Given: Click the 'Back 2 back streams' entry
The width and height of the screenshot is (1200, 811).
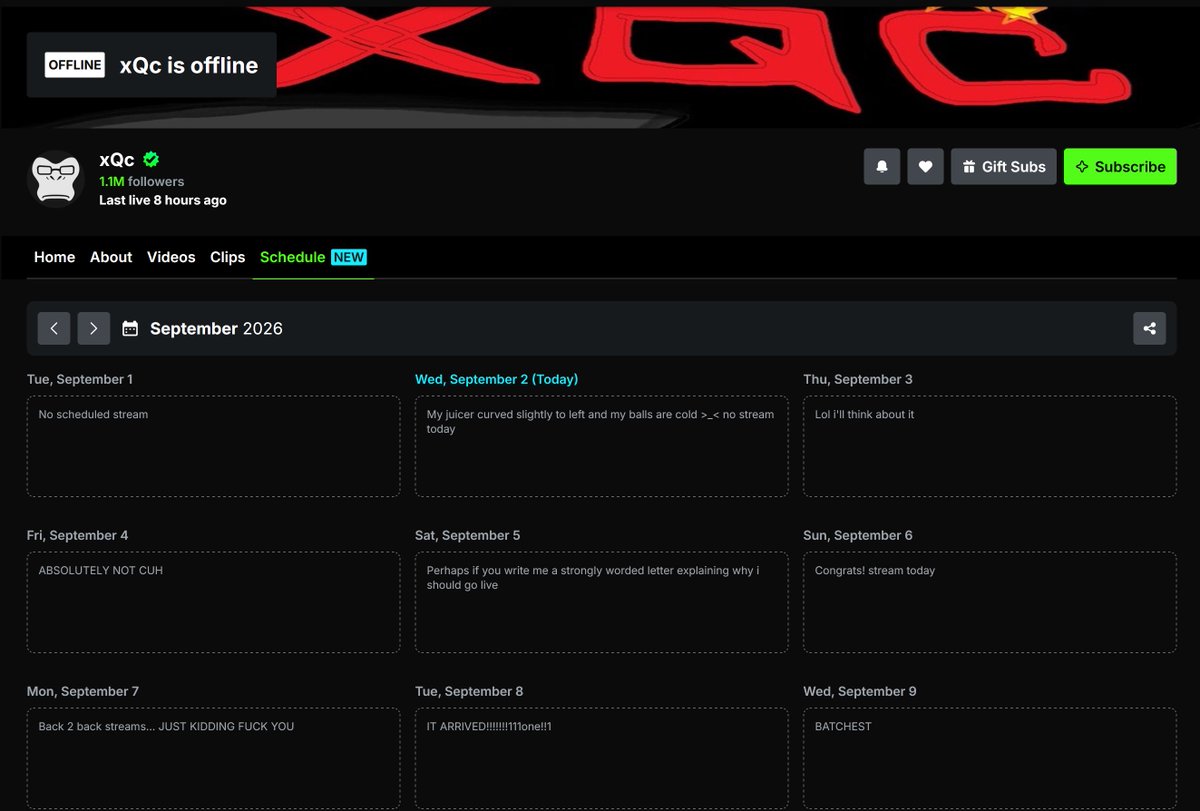Looking at the screenshot, I should pos(213,758).
